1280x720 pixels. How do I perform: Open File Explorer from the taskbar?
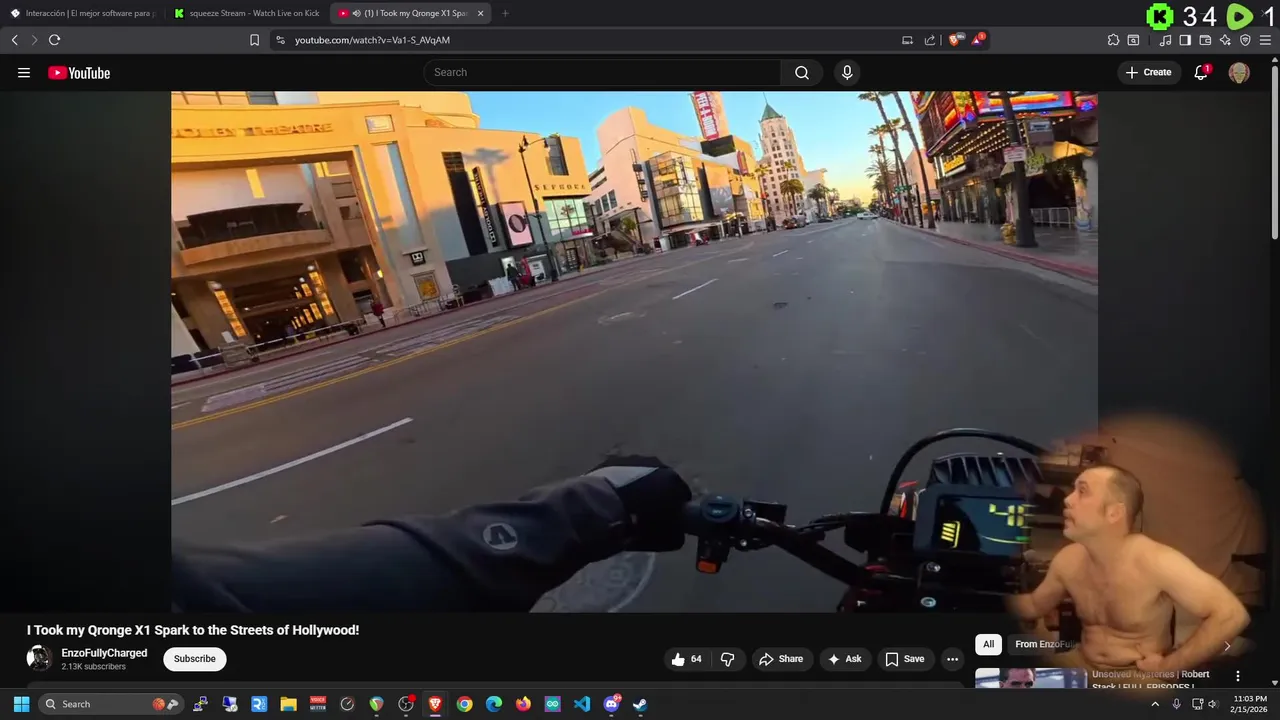pos(288,704)
